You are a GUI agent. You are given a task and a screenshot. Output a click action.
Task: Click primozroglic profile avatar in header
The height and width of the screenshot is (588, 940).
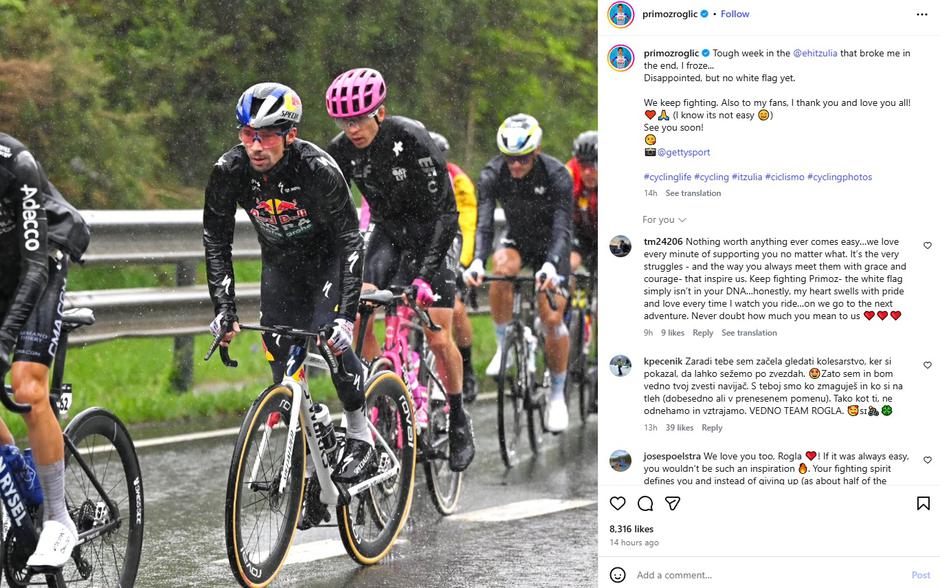(620, 14)
